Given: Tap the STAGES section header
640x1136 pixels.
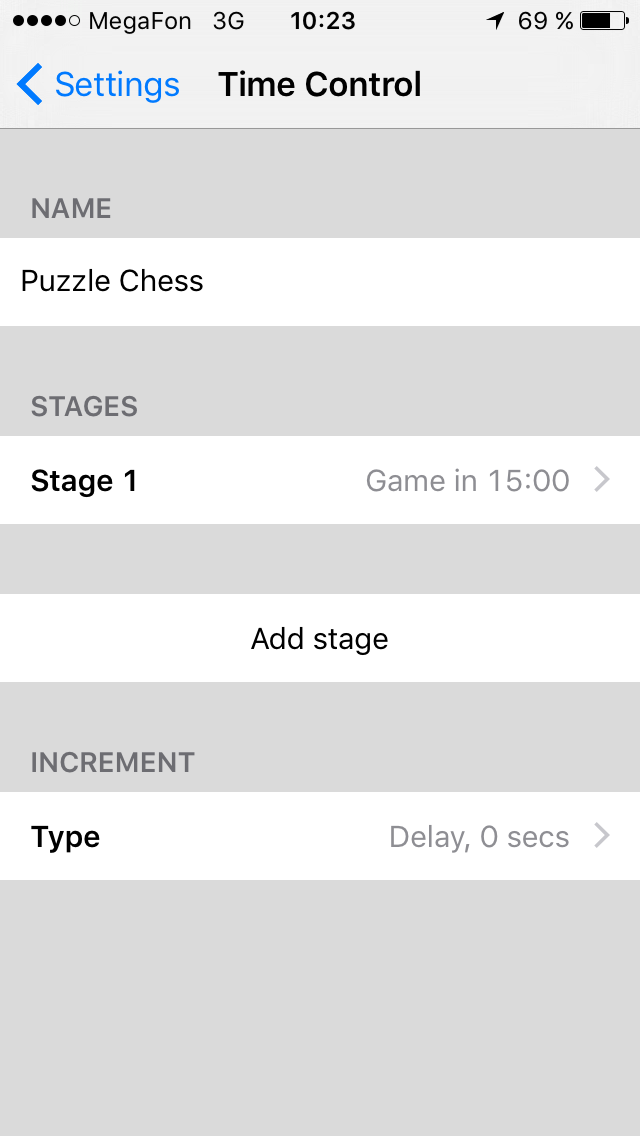Looking at the screenshot, I should [x=84, y=407].
